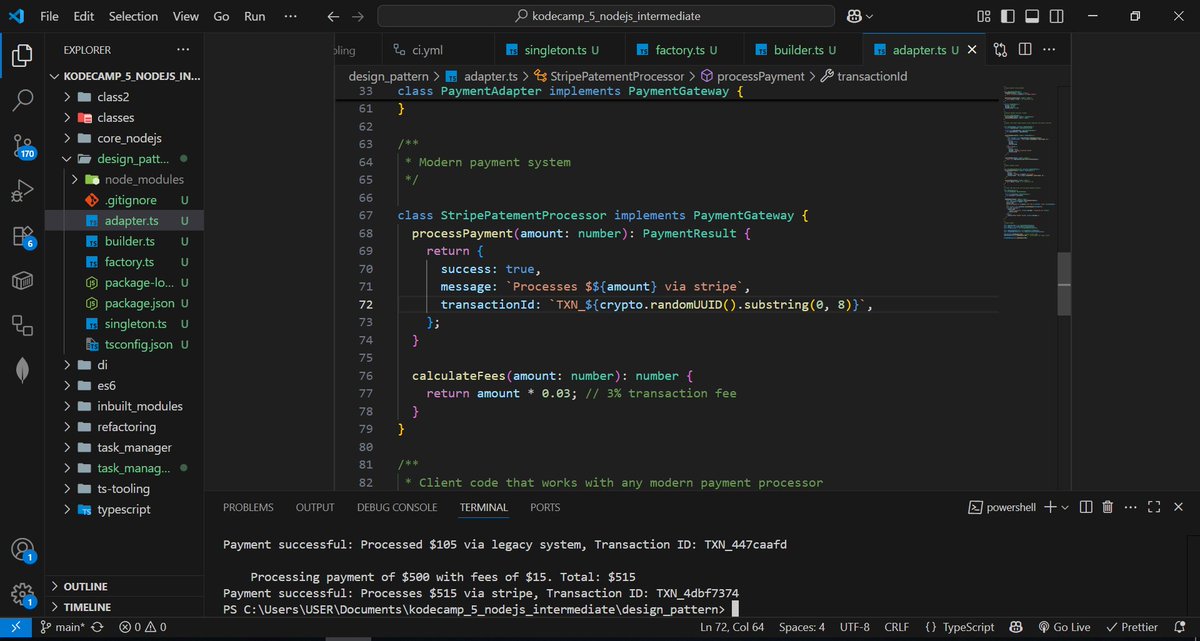Expand the task_manager folder
This screenshot has width=1200, height=641.
124,447
